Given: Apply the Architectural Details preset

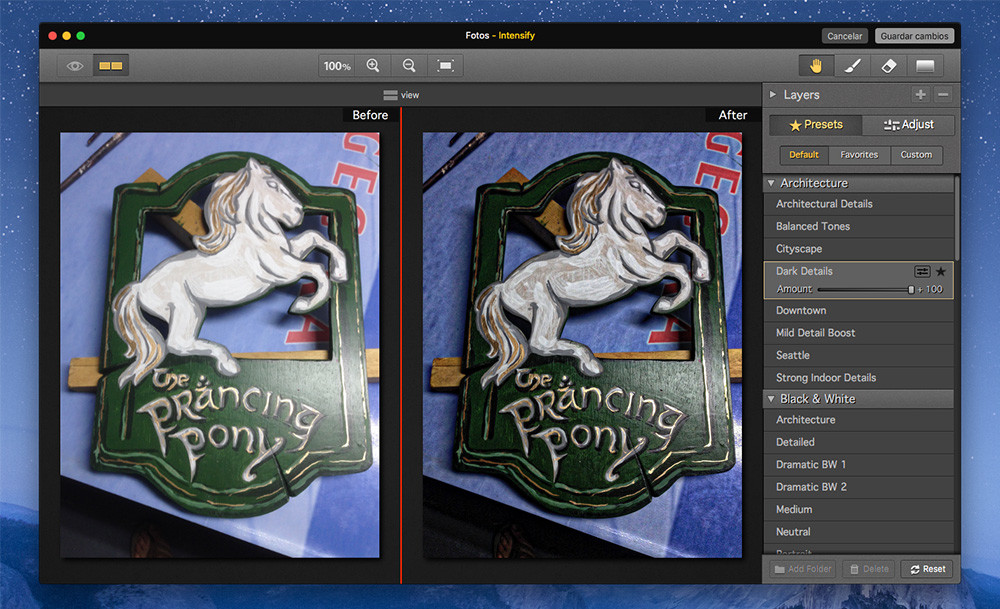Looking at the screenshot, I should coord(858,204).
